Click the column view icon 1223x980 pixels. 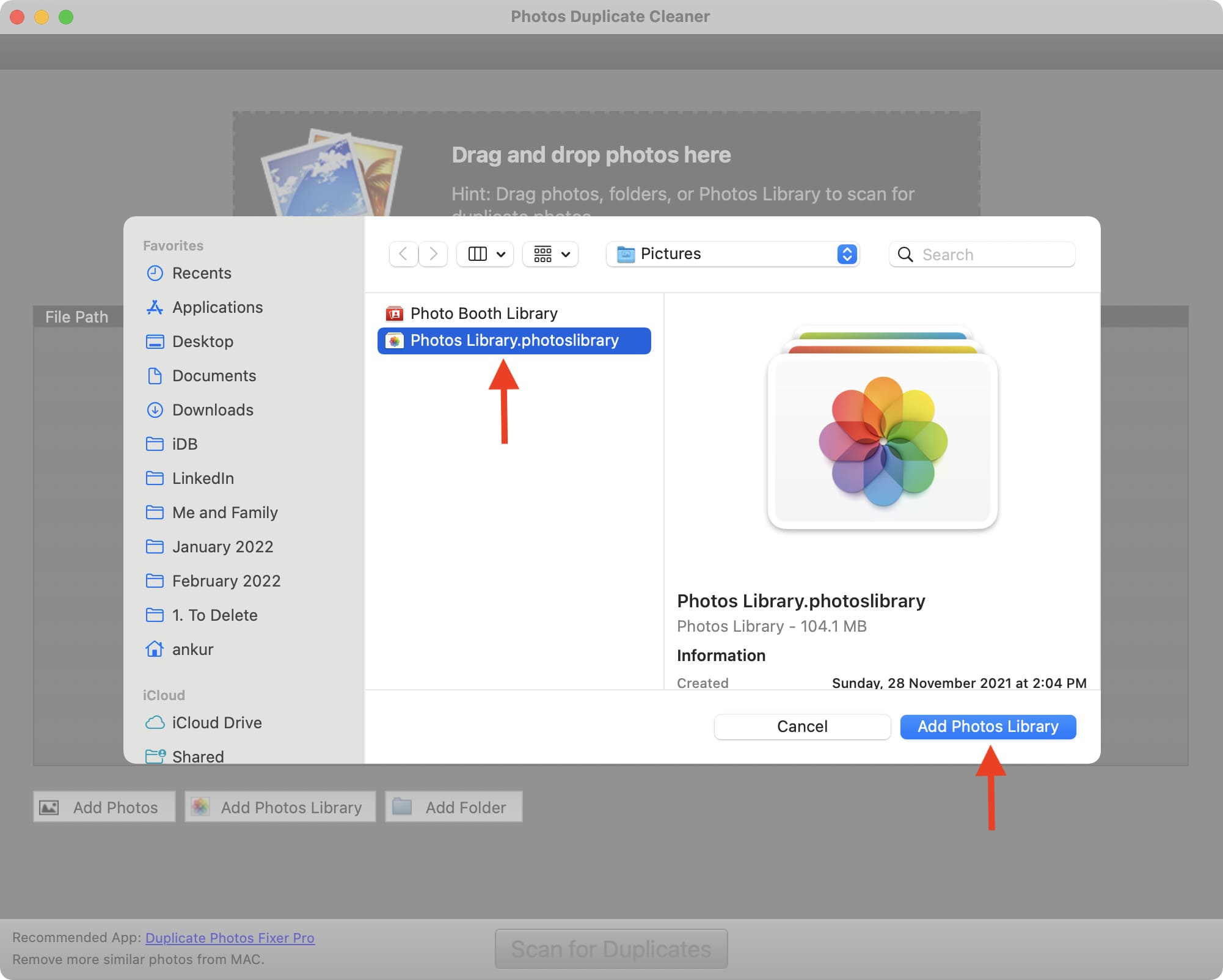tap(477, 254)
